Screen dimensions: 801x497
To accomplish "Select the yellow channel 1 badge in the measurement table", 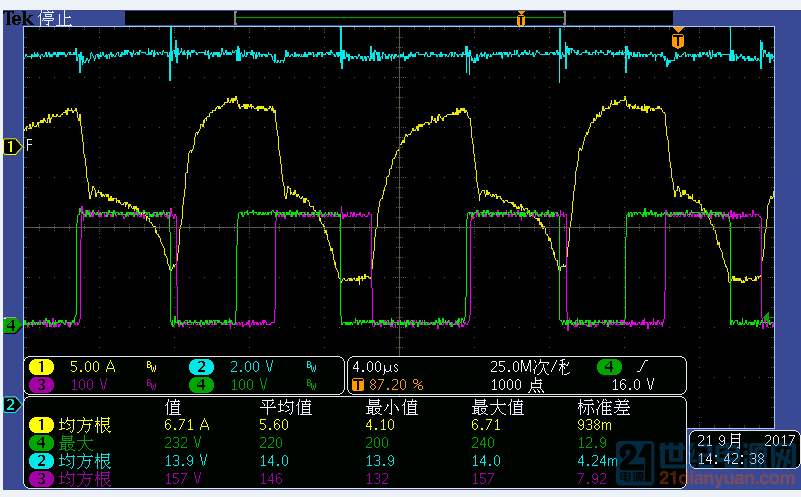I will (x=41, y=425).
